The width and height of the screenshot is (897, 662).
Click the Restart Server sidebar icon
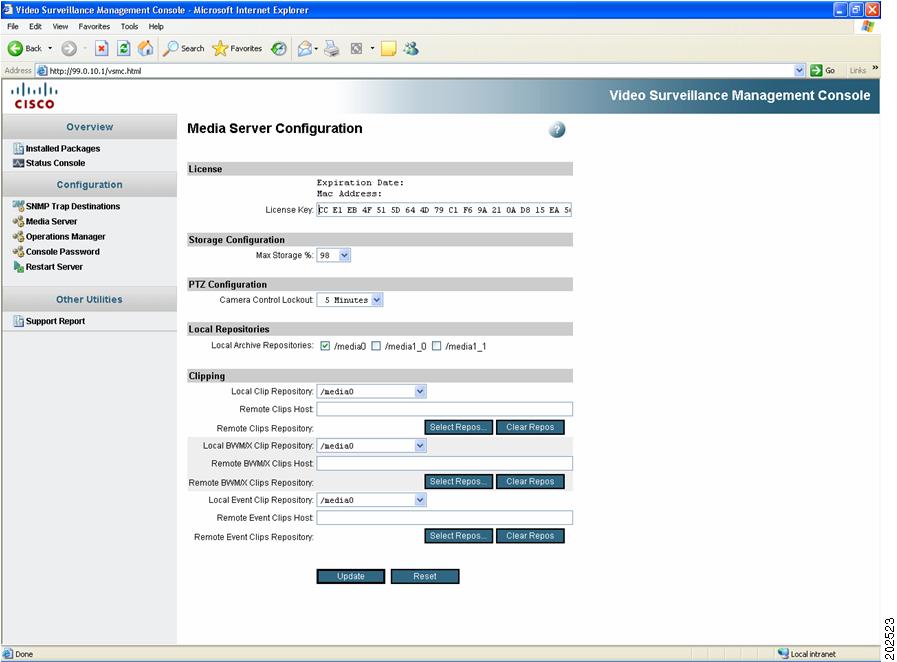(x=18, y=267)
